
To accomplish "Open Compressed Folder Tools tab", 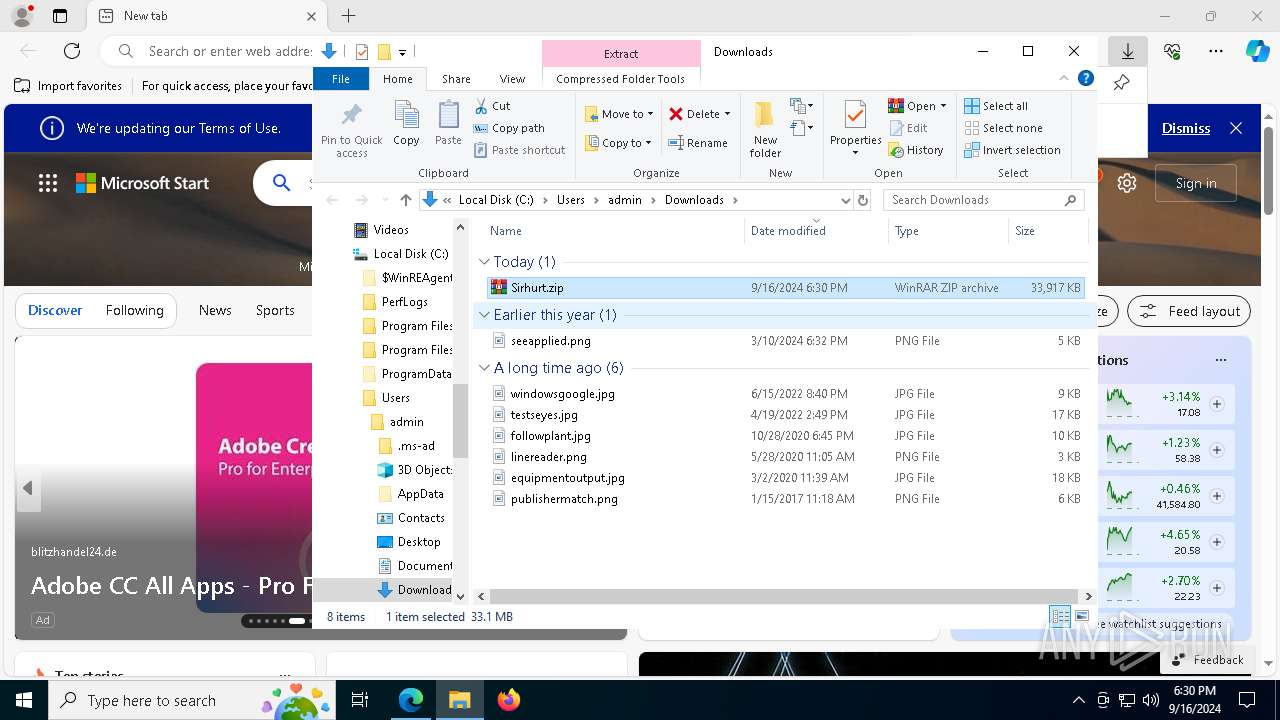I will click(621, 79).
